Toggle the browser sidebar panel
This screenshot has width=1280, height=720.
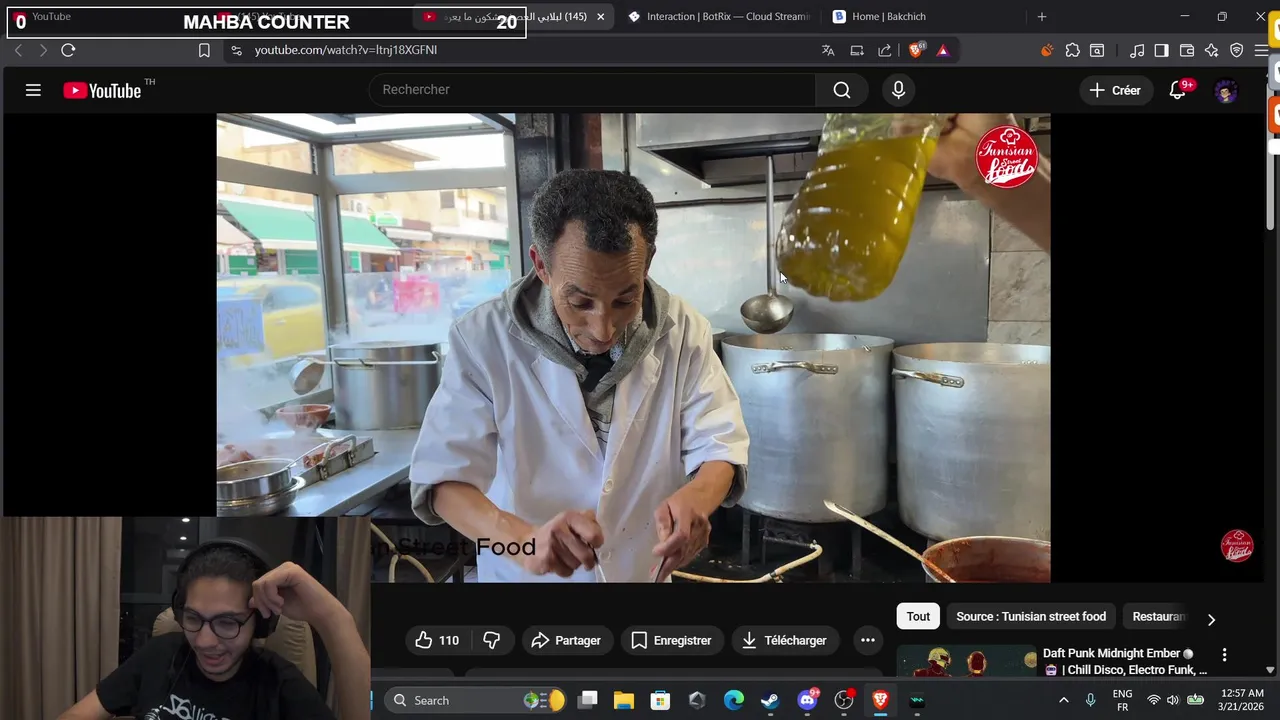pos(1161,50)
